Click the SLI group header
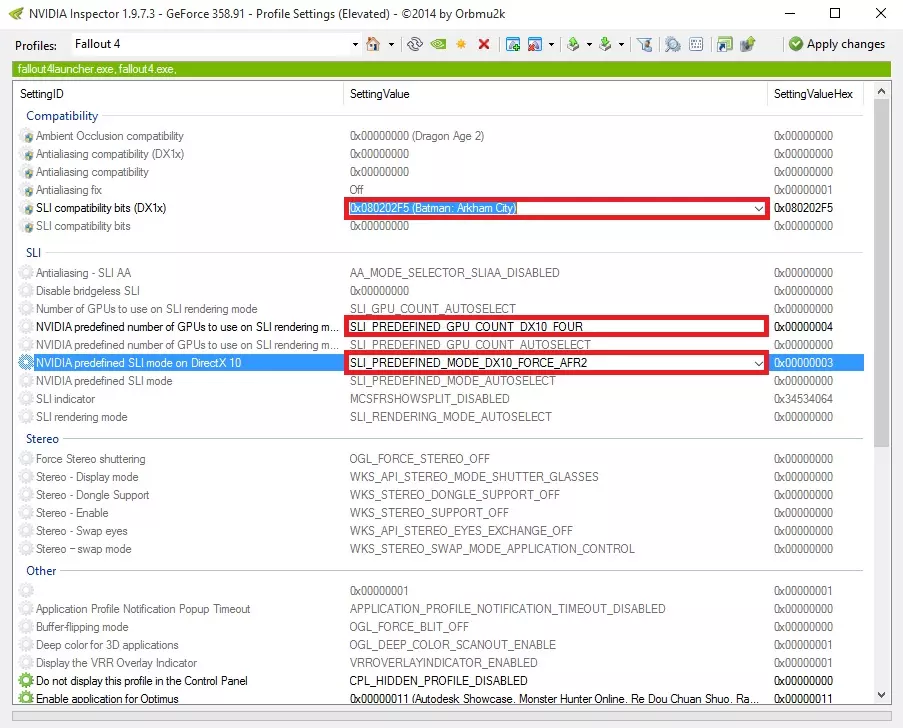Screen dimensions: 903x728 point(33,253)
